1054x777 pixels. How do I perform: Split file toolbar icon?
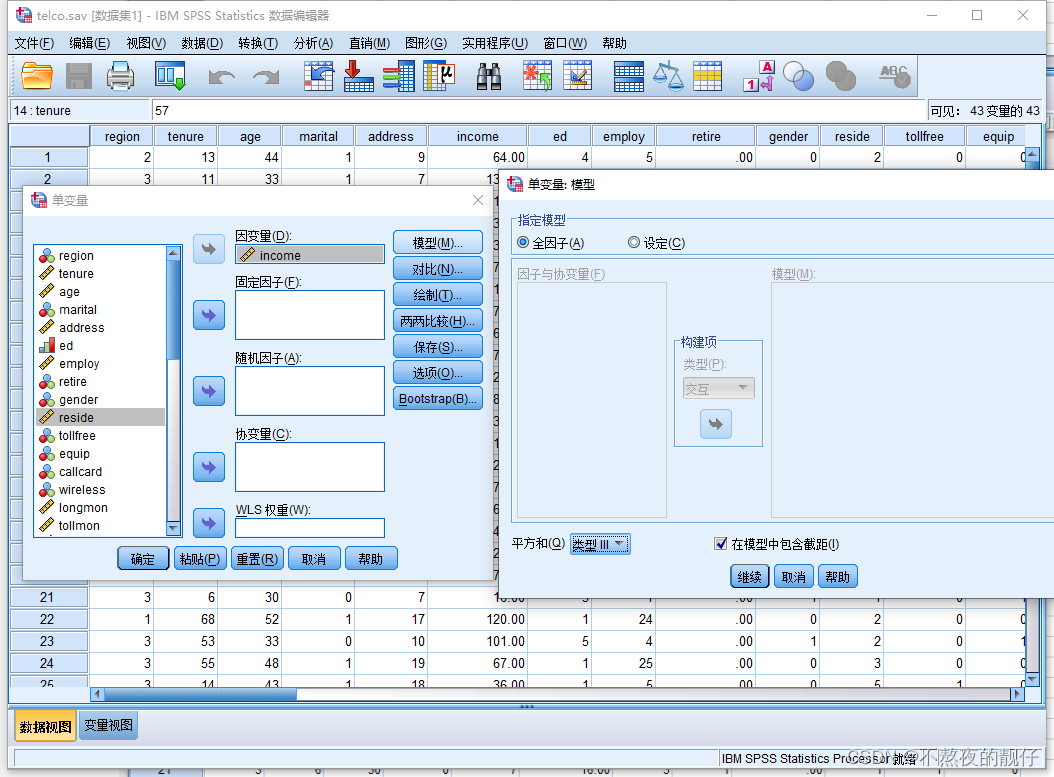click(x=629, y=76)
